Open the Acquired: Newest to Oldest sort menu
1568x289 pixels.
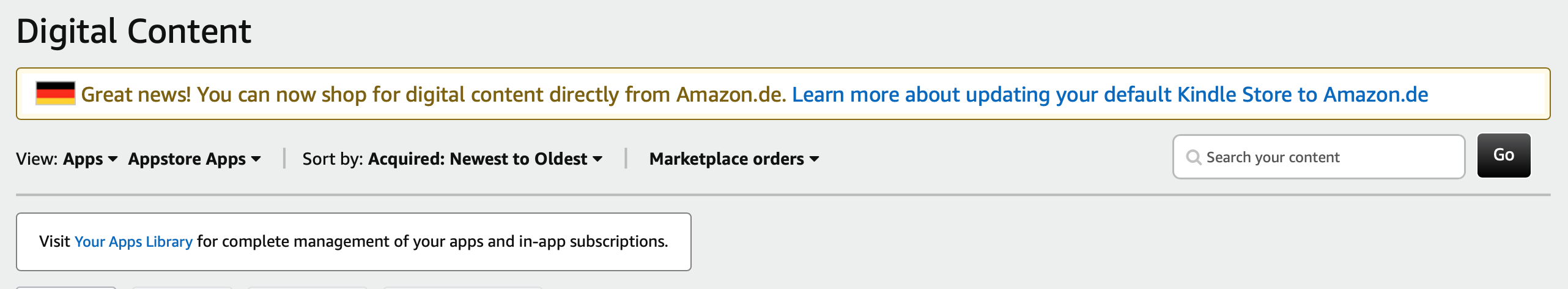pos(478,159)
